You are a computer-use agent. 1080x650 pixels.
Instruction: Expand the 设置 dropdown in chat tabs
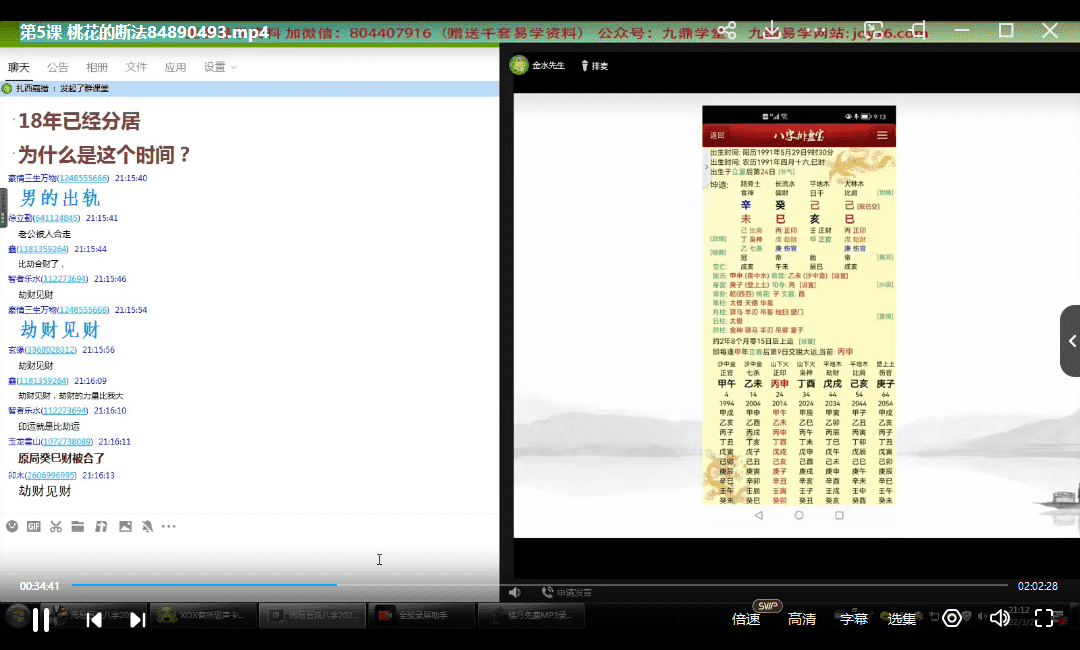coord(220,67)
